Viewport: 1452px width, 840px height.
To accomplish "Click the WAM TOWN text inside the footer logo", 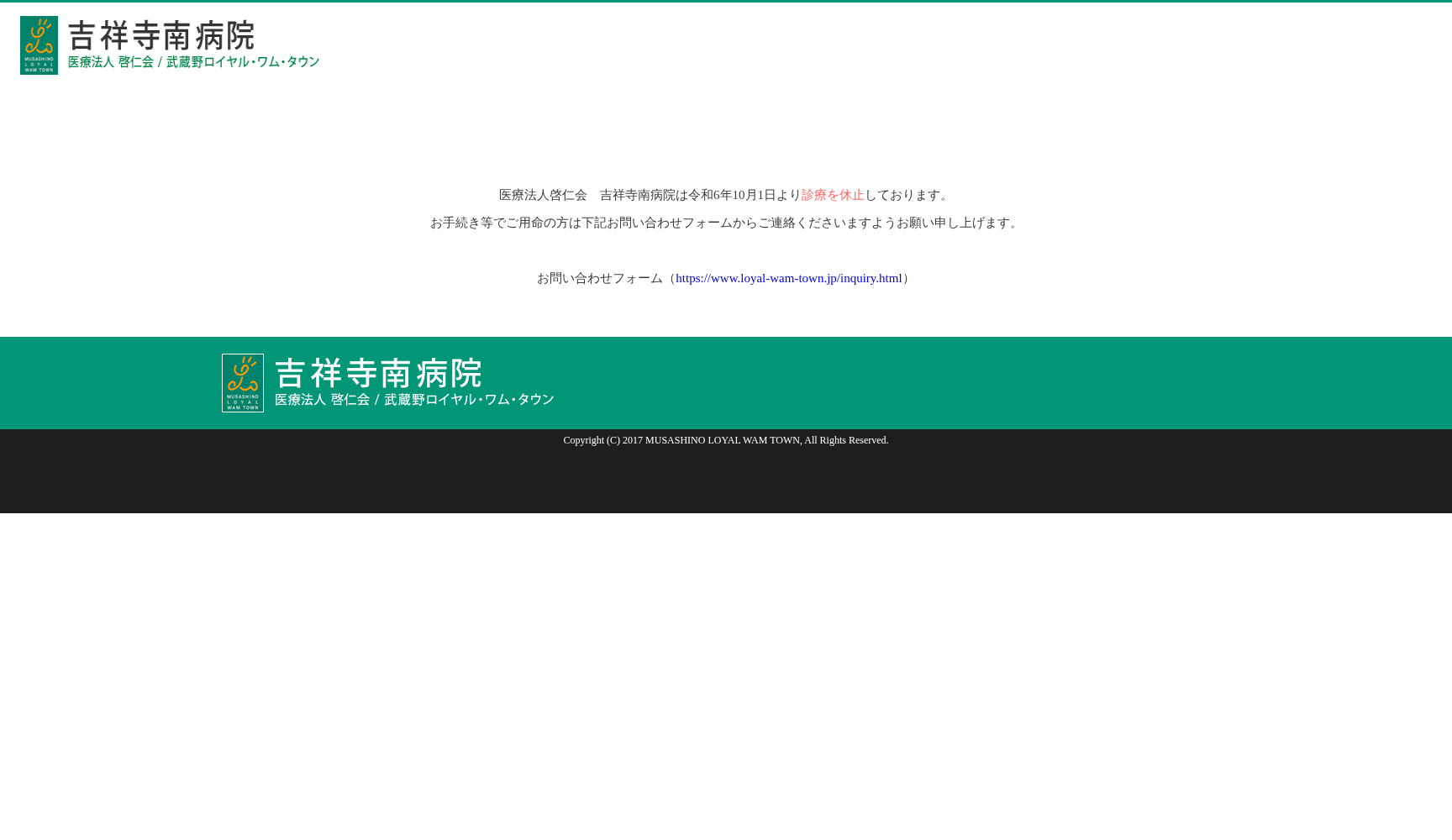I will point(243,406).
